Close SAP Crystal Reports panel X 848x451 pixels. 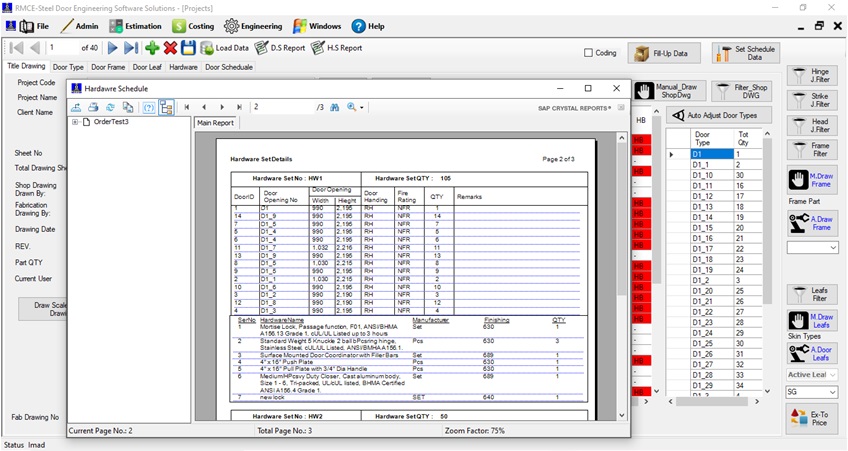click(621, 108)
